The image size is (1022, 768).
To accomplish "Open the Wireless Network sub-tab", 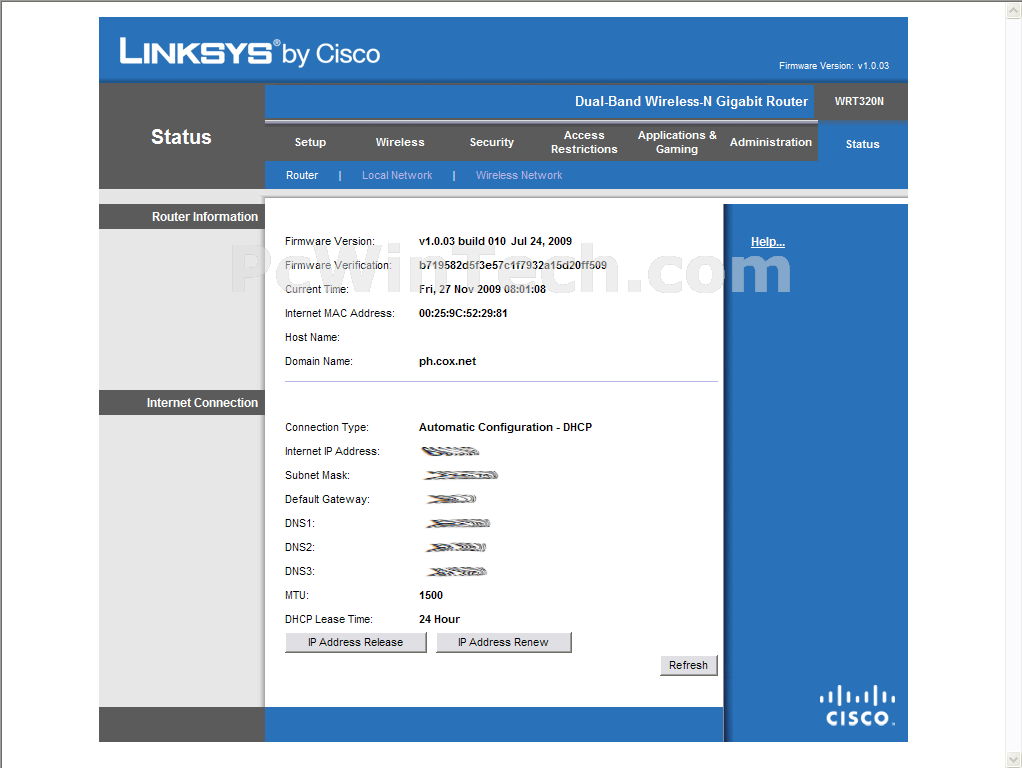I will (x=519, y=175).
